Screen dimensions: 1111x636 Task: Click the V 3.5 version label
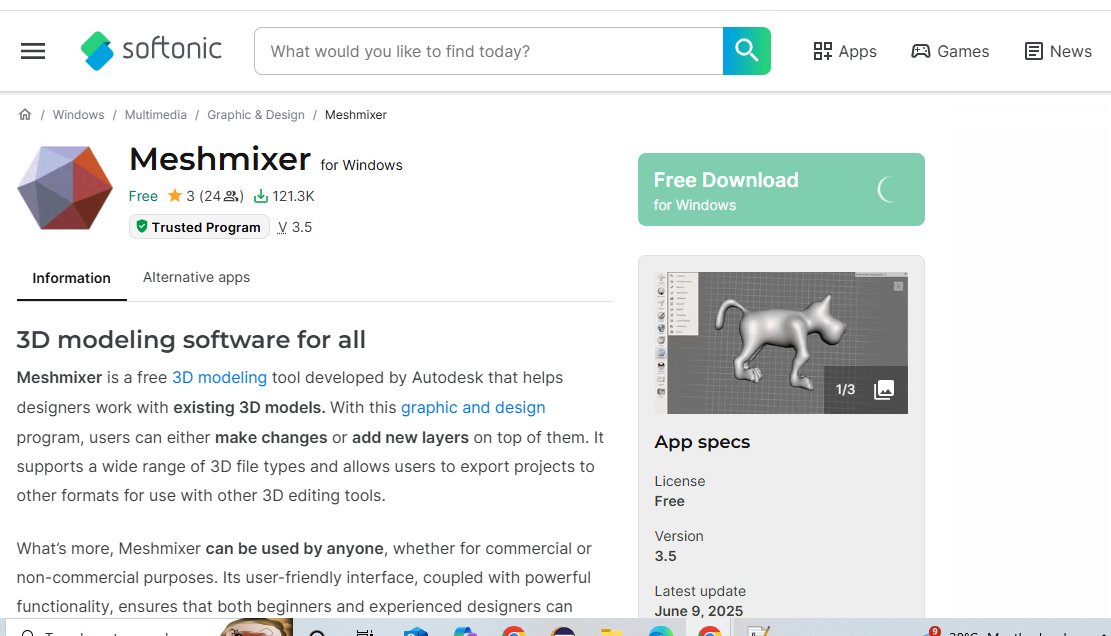[x=294, y=227]
